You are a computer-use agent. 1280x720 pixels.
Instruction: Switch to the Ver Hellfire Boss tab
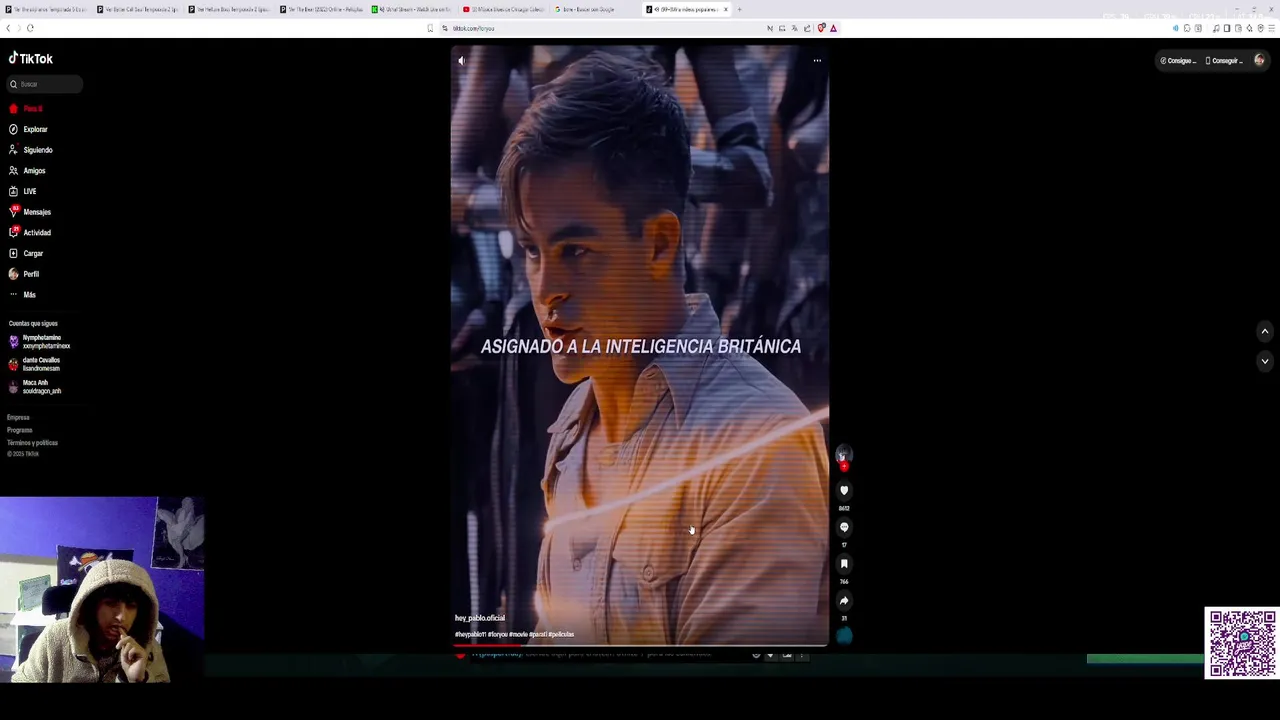[229, 9]
